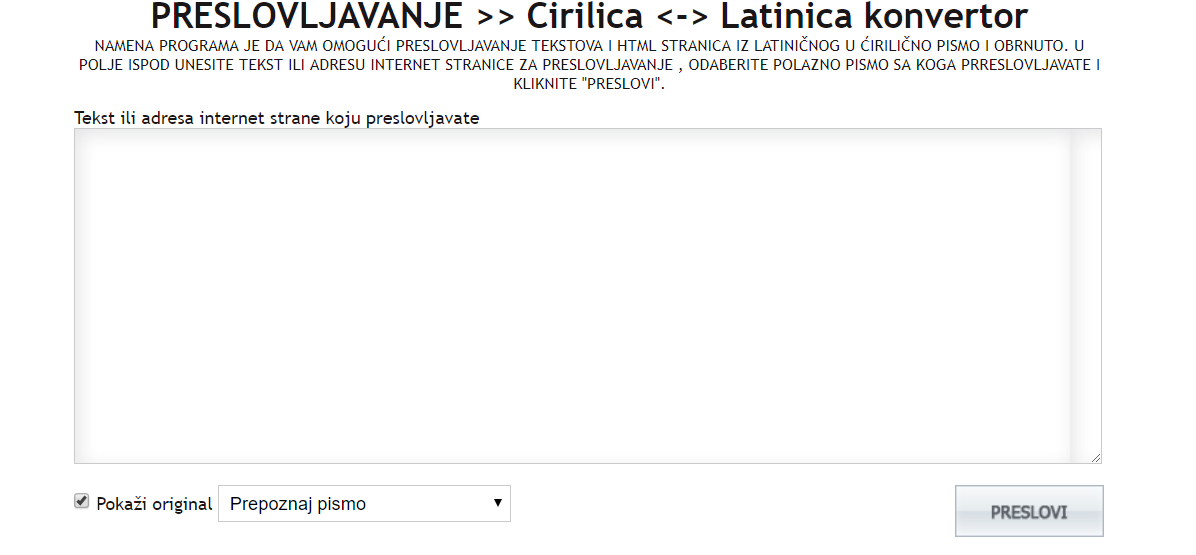This screenshot has height=555, width=1196.
Task: Click the Pokaži original label text
Action: click(x=154, y=504)
